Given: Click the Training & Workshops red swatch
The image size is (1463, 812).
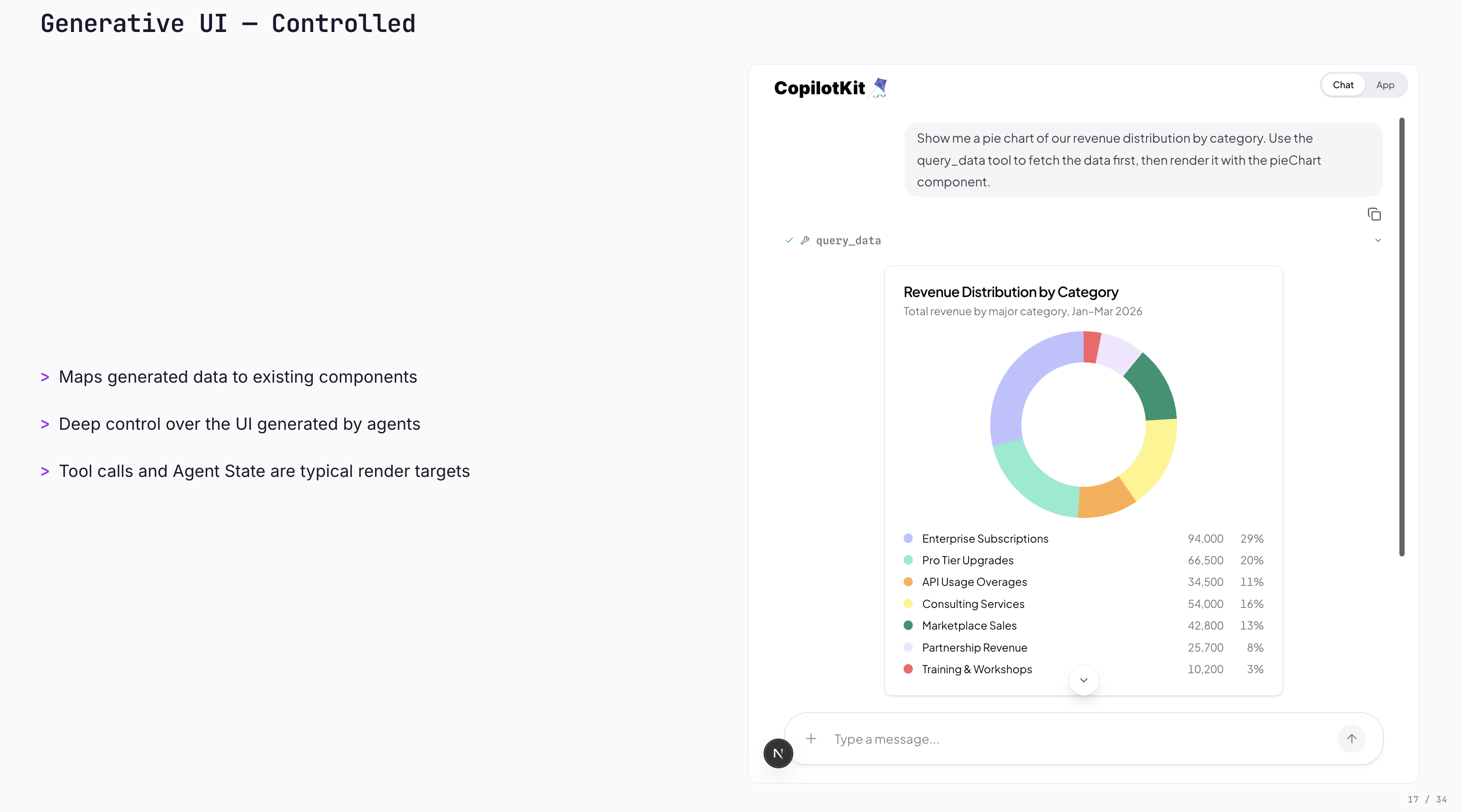Looking at the screenshot, I should pyautogui.click(x=908, y=669).
